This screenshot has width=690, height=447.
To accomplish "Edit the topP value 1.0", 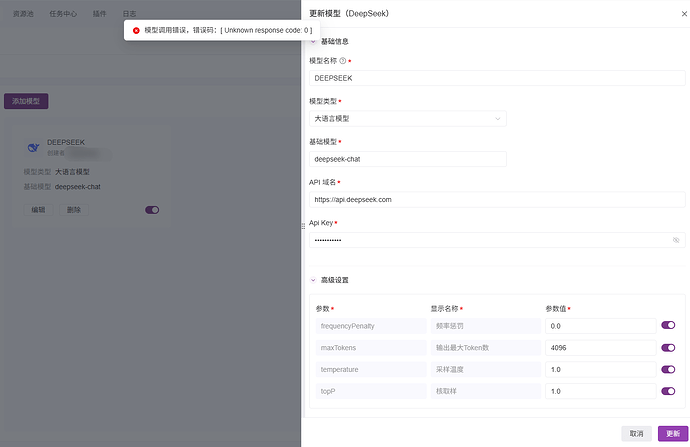I will 600,391.
